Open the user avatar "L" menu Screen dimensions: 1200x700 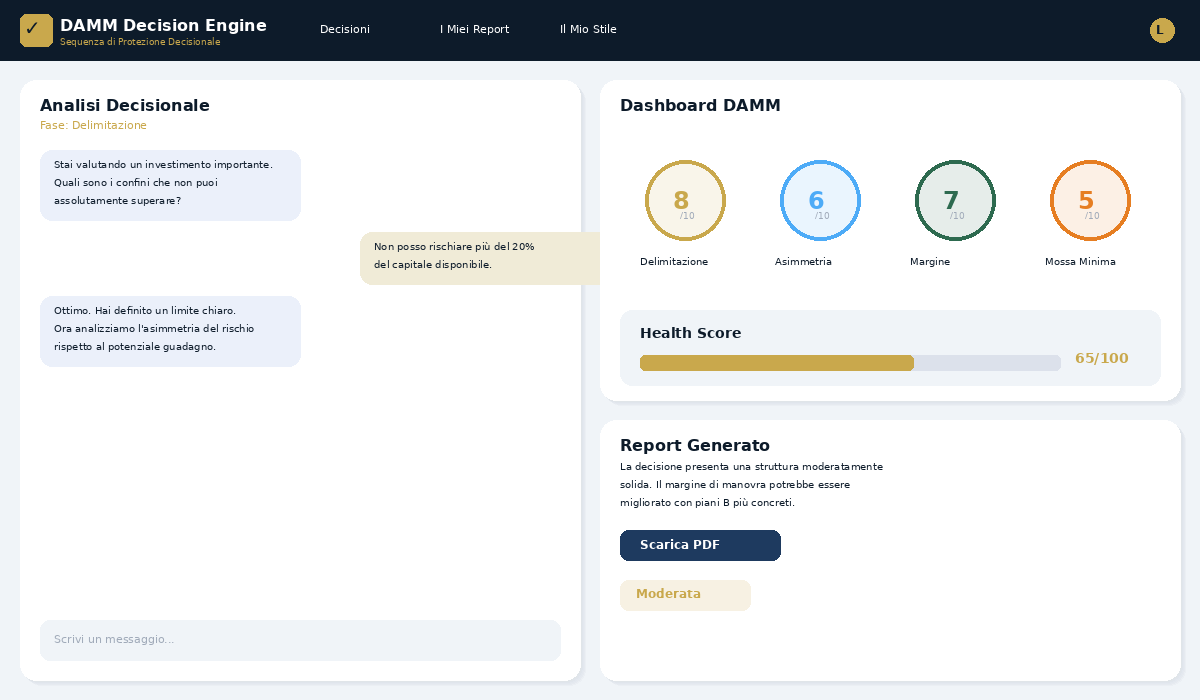click(1162, 30)
